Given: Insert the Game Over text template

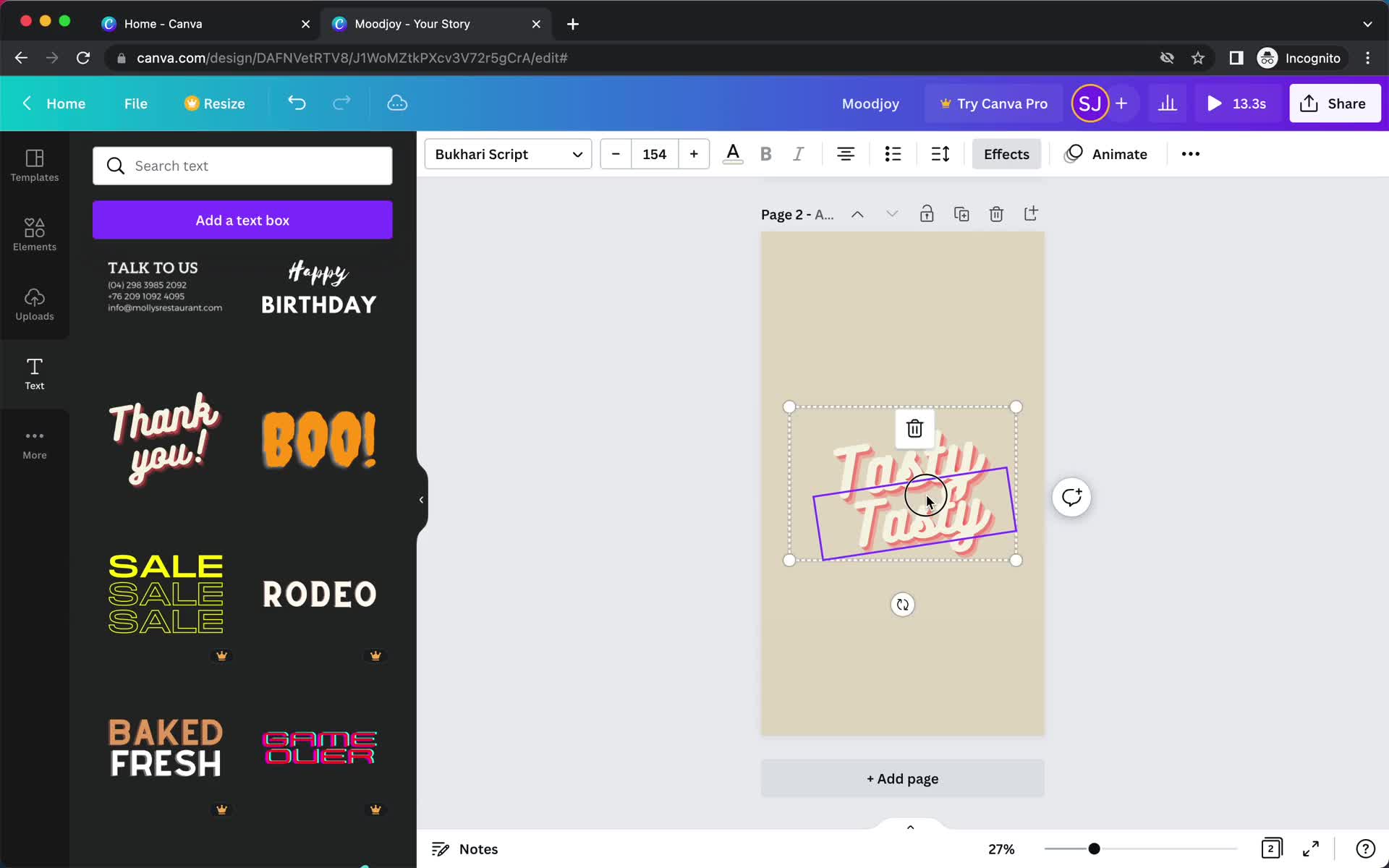Looking at the screenshot, I should click(319, 748).
